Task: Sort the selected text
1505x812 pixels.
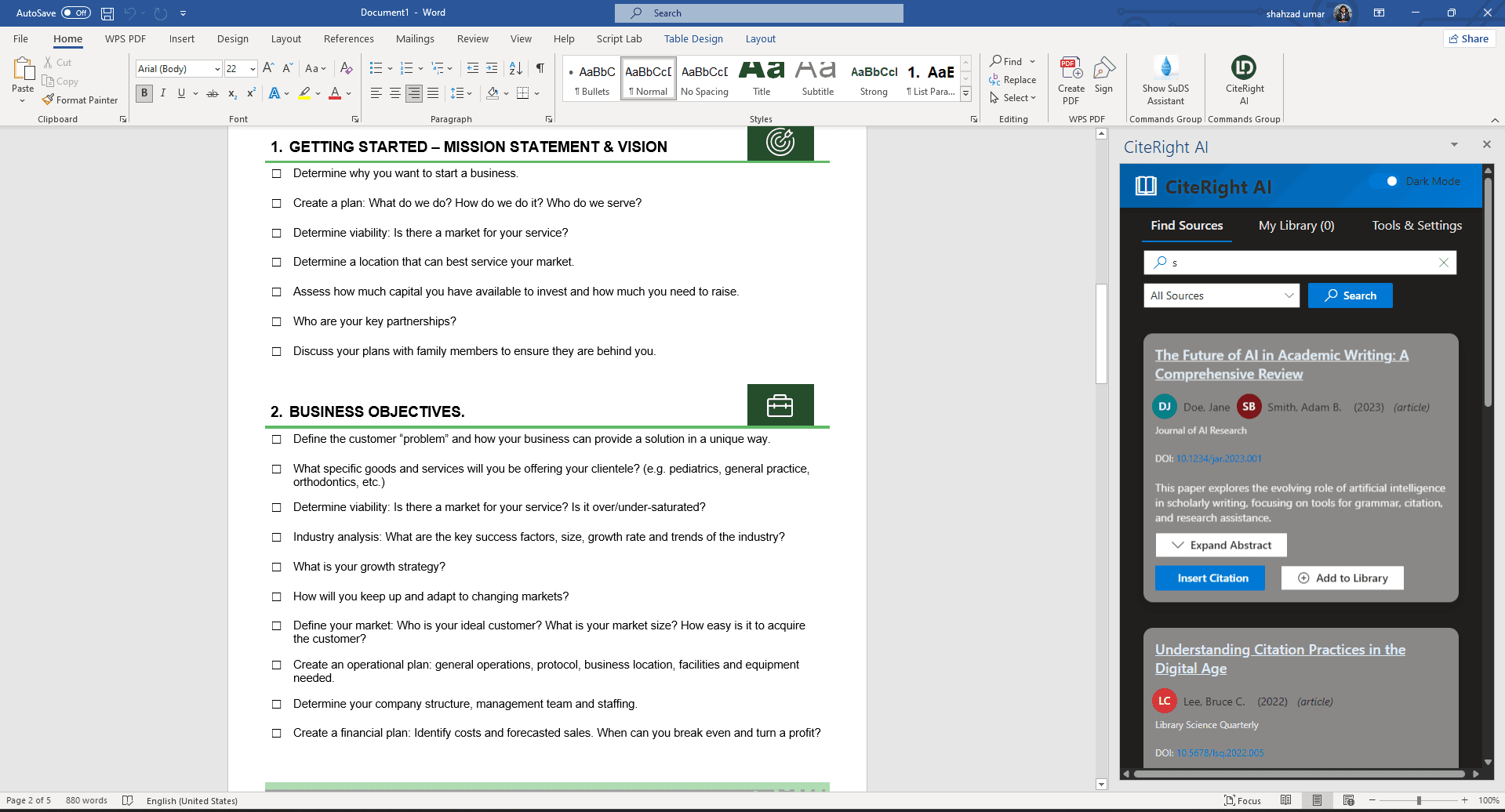Action: pyautogui.click(x=515, y=68)
